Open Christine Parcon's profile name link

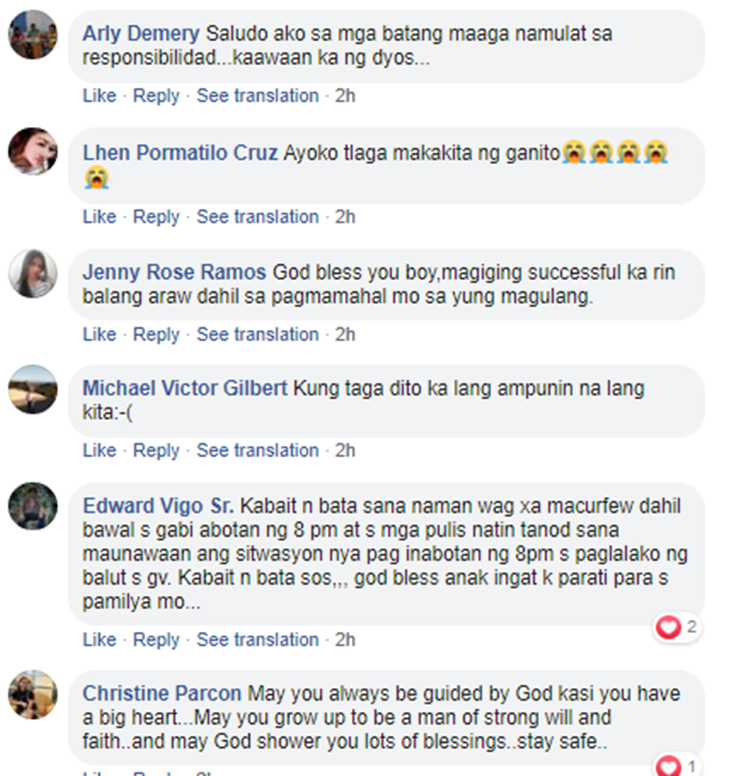pyautogui.click(x=162, y=693)
